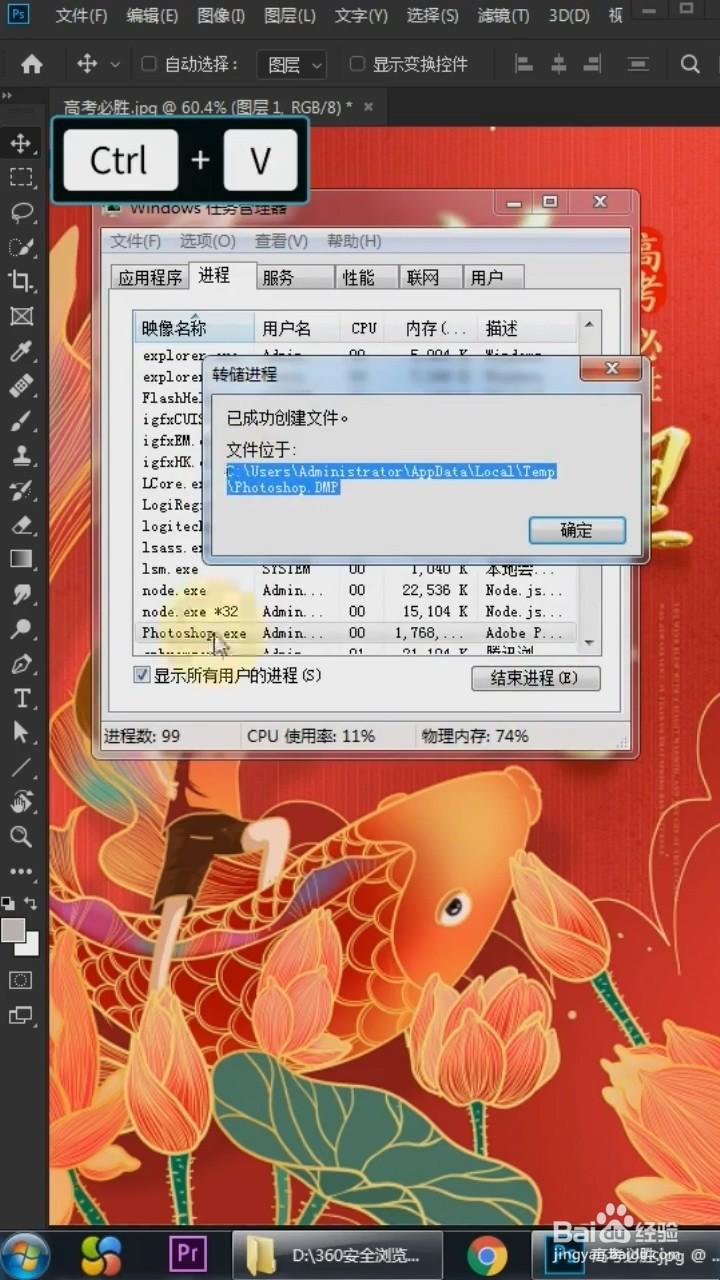720x1280 pixels.
Task: Click 确定 in the 转储进程 dialog
Action: coord(577,530)
